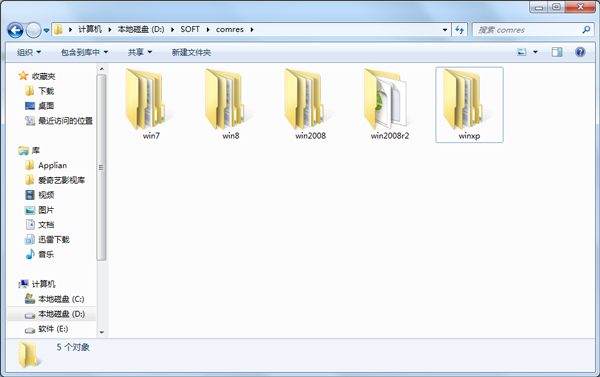
Task: Select 收藏夹 in the navigation pane
Action: (x=37, y=76)
